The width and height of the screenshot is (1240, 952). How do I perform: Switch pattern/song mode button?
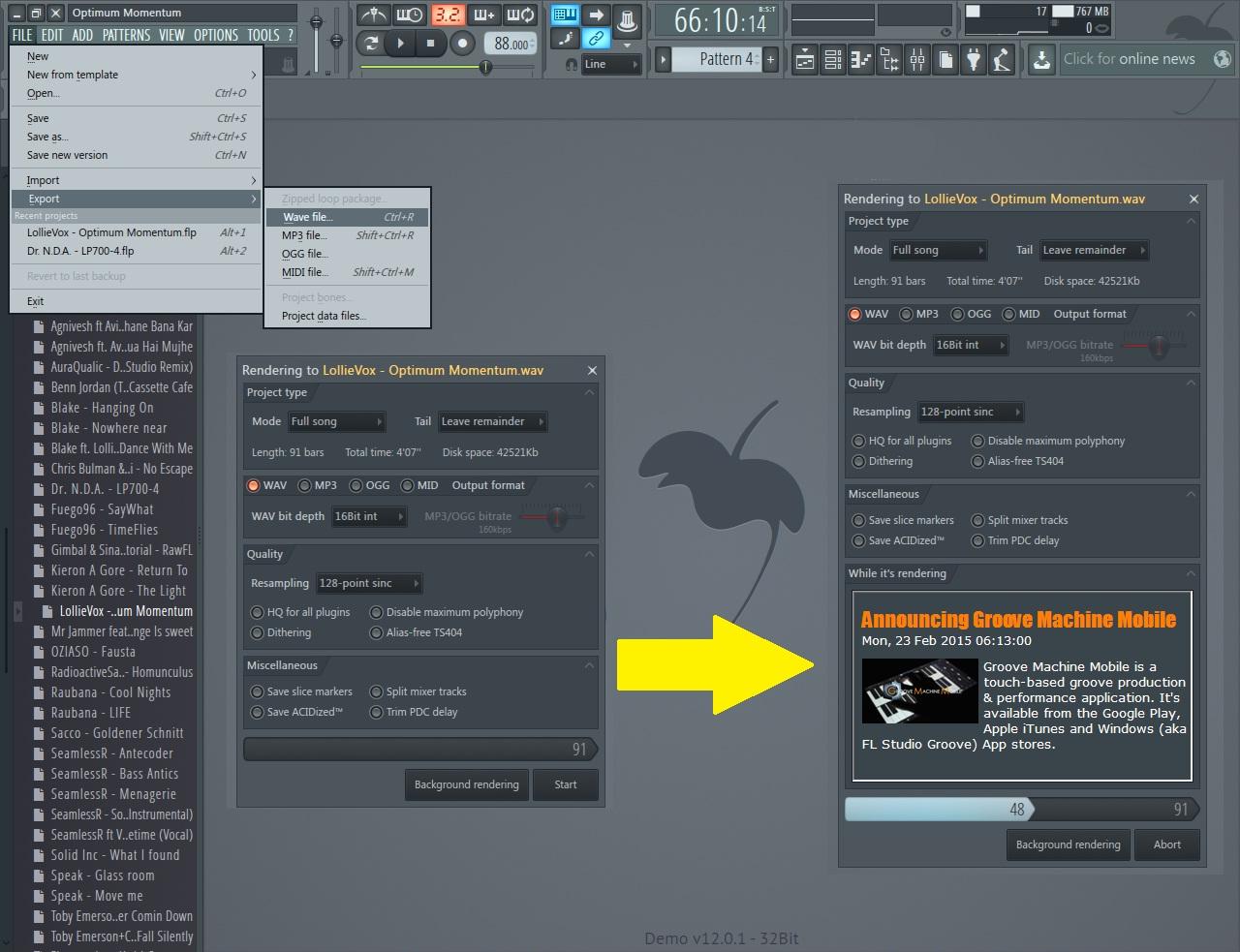(x=371, y=43)
